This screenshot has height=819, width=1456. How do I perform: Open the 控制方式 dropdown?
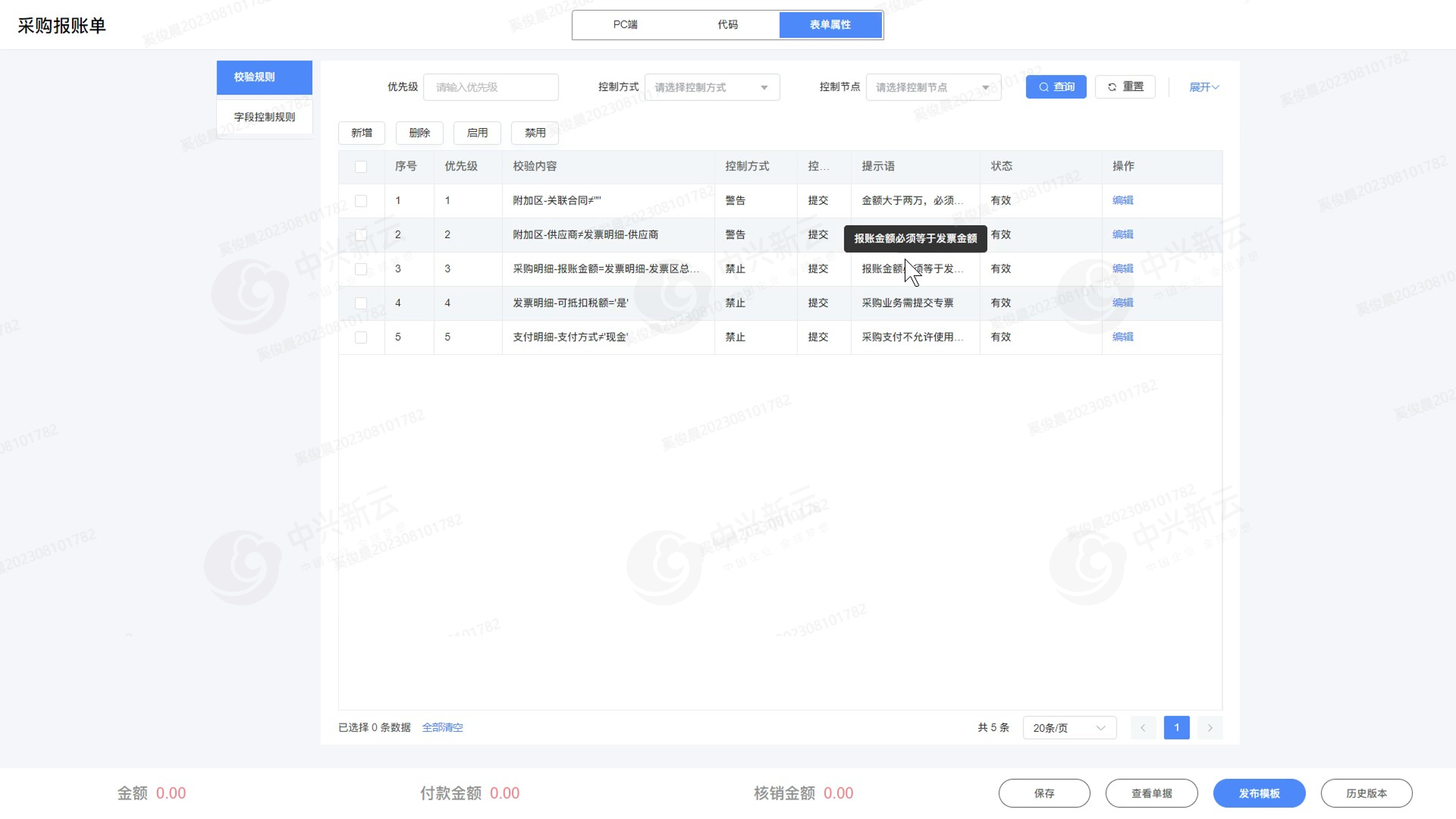[711, 87]
